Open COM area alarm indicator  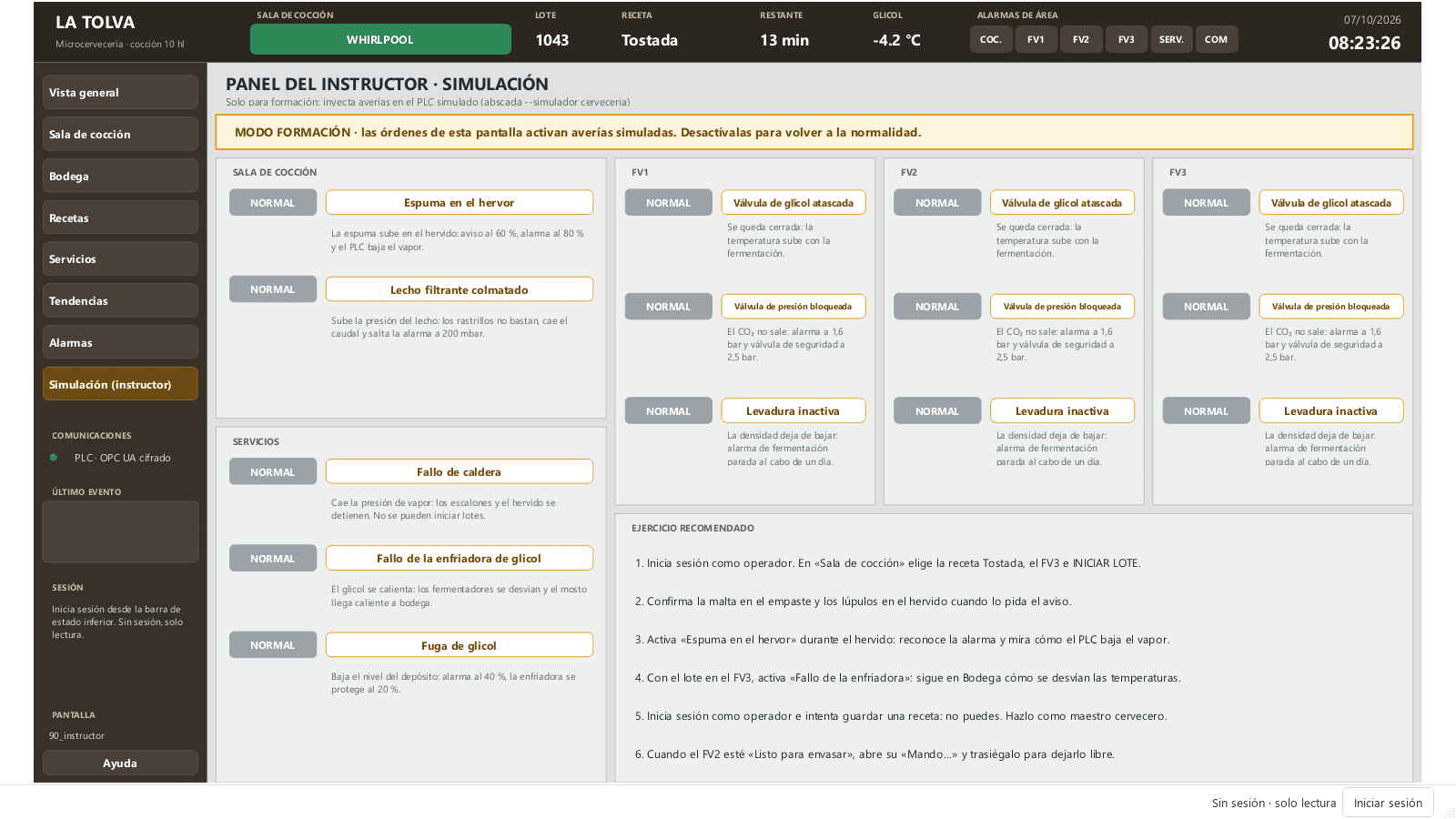tap(1217, 39)
